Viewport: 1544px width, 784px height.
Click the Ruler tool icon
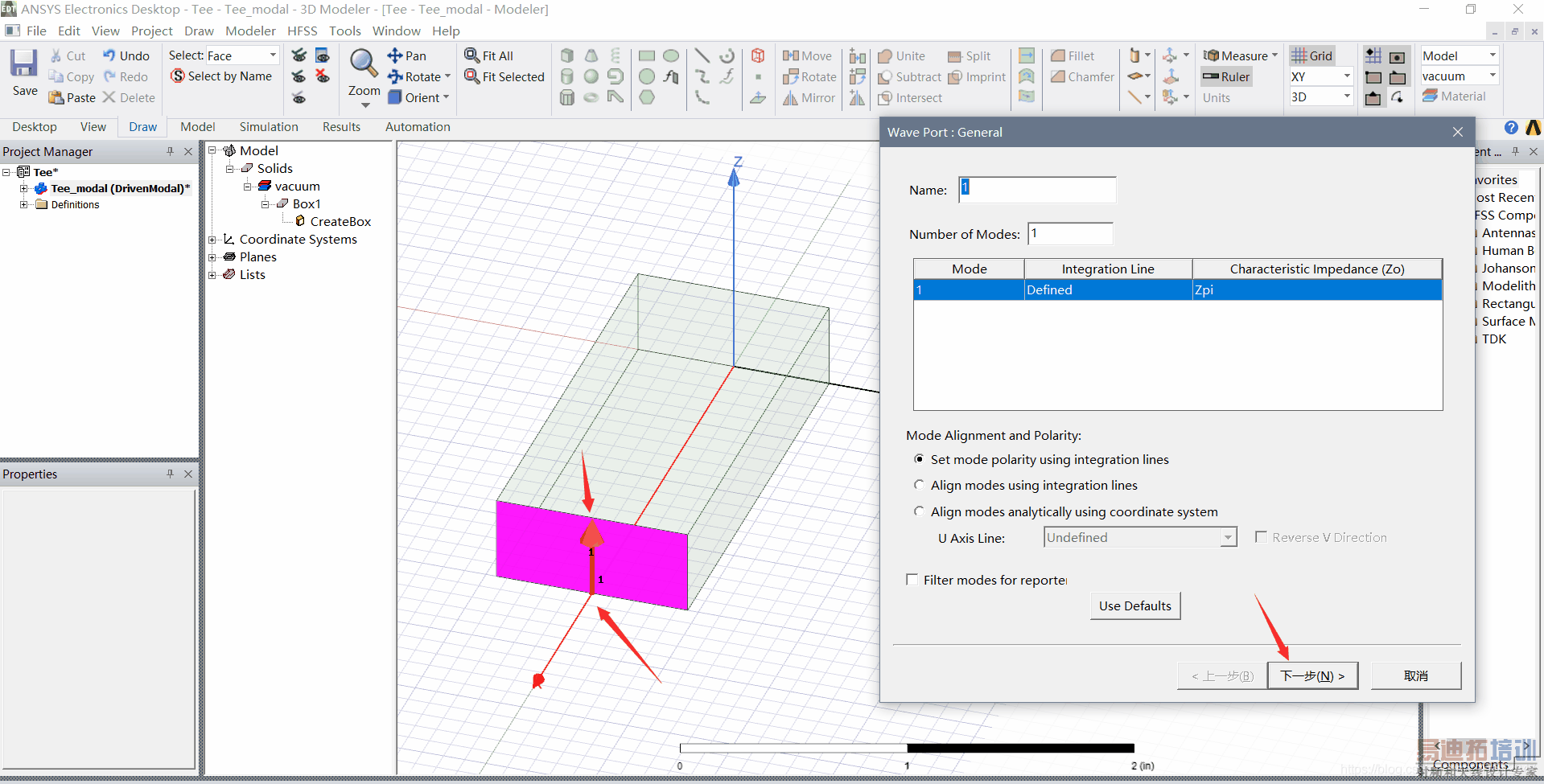(1226, 76)
